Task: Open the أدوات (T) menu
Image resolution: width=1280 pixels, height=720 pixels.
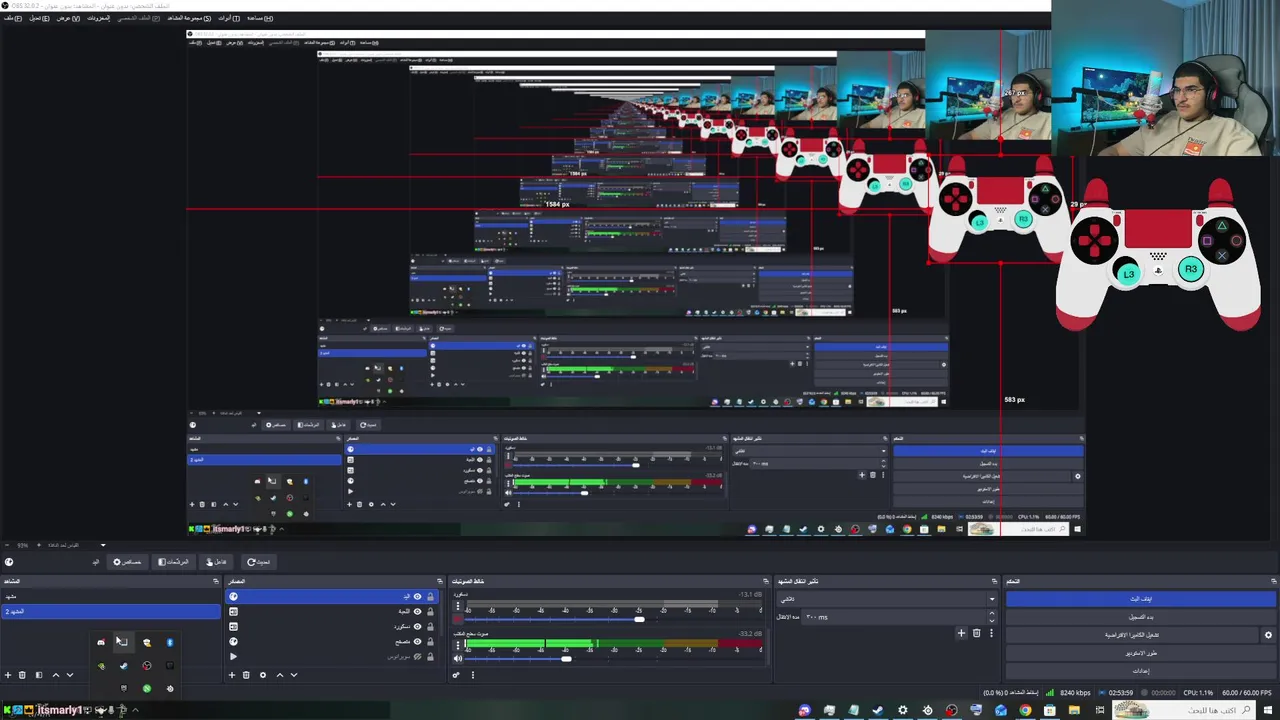Action: coord(229,18)
